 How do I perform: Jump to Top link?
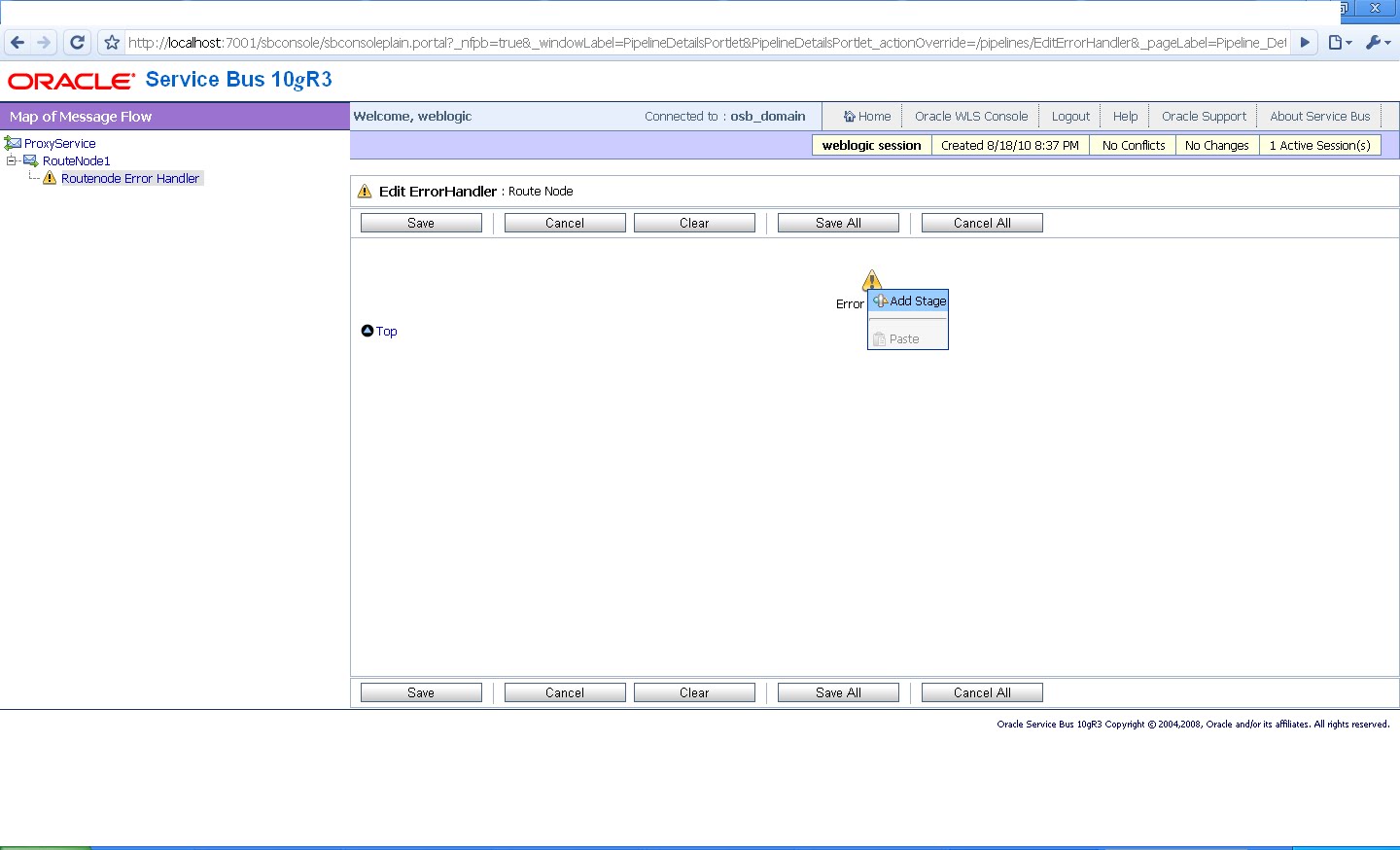(387, 332)
